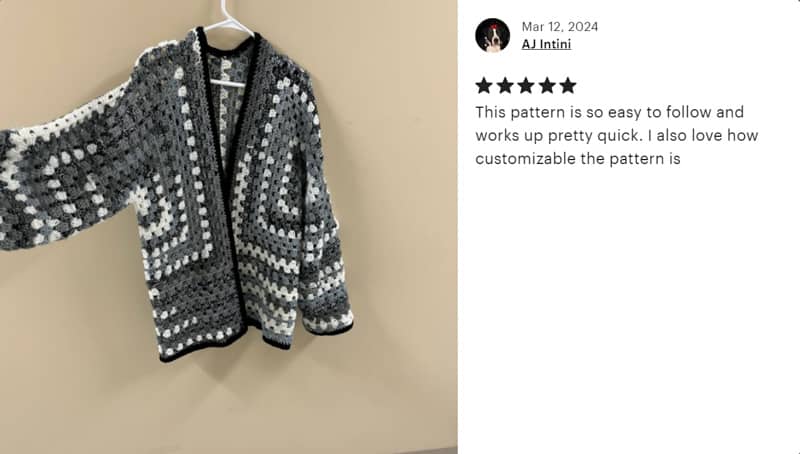Click the blank white area under the review
This screenshot has height=454, width=800.
(629, 306)
